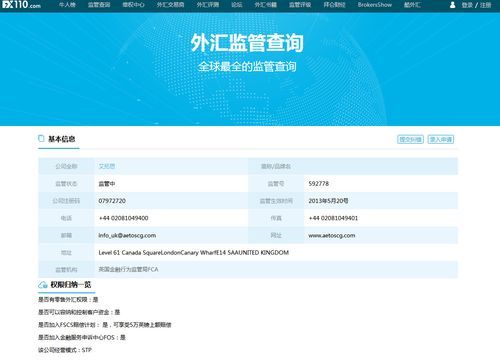
Task: Open the 艾拓思 company name link
Action: [107, 166]
